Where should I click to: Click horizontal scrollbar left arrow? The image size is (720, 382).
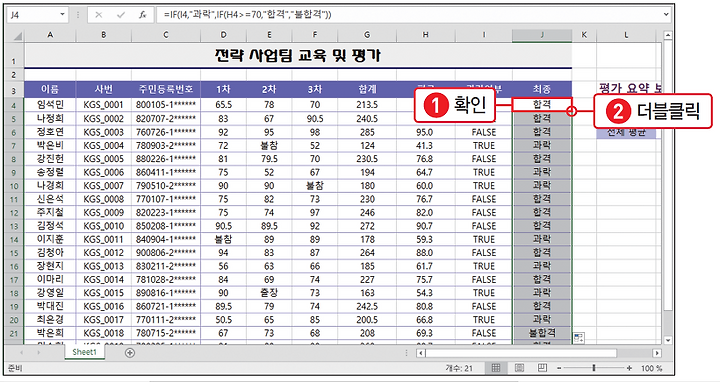point(421,353)
